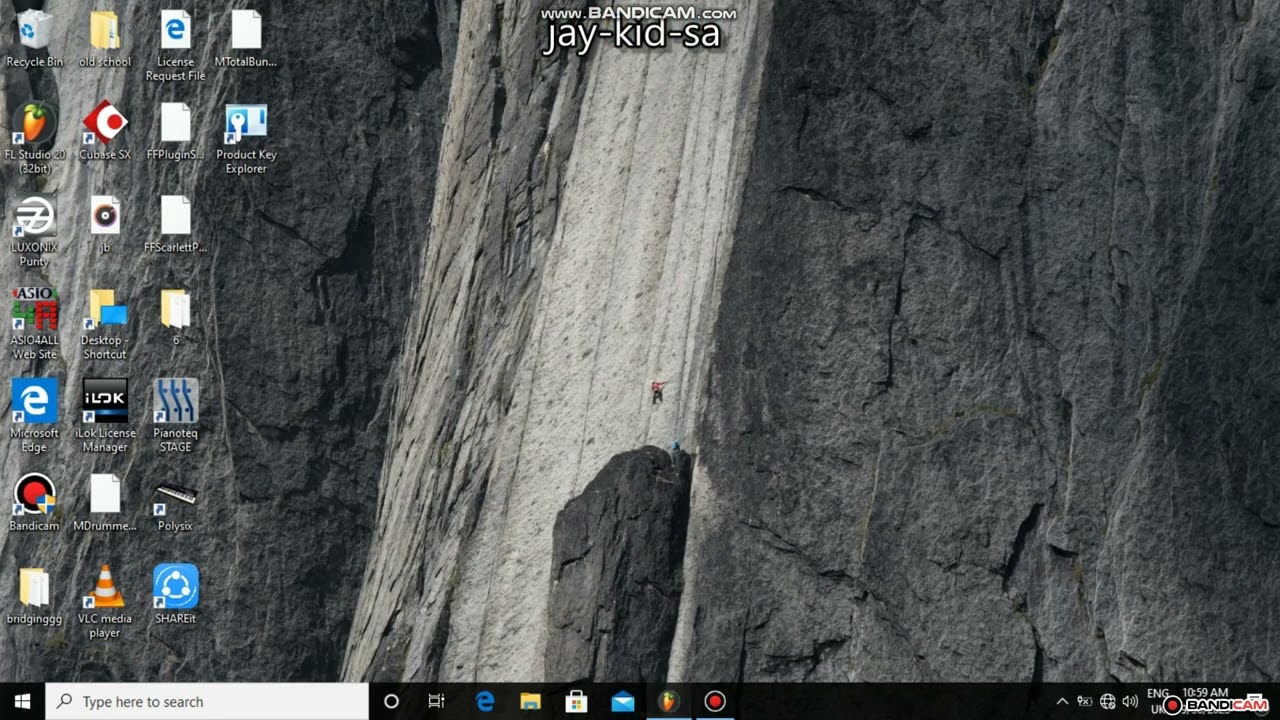Launch SHAREit desktop shortcut
Image resolution: width=1280 pixels, height=720 pixels.
pos(175,595)
